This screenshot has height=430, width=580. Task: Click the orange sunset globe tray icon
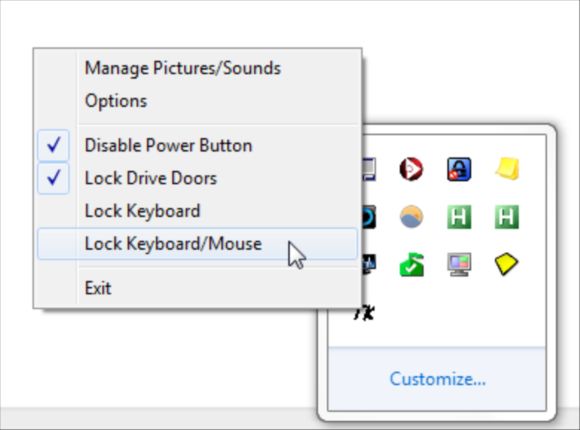pyautogui.click(x=411, y=216)
